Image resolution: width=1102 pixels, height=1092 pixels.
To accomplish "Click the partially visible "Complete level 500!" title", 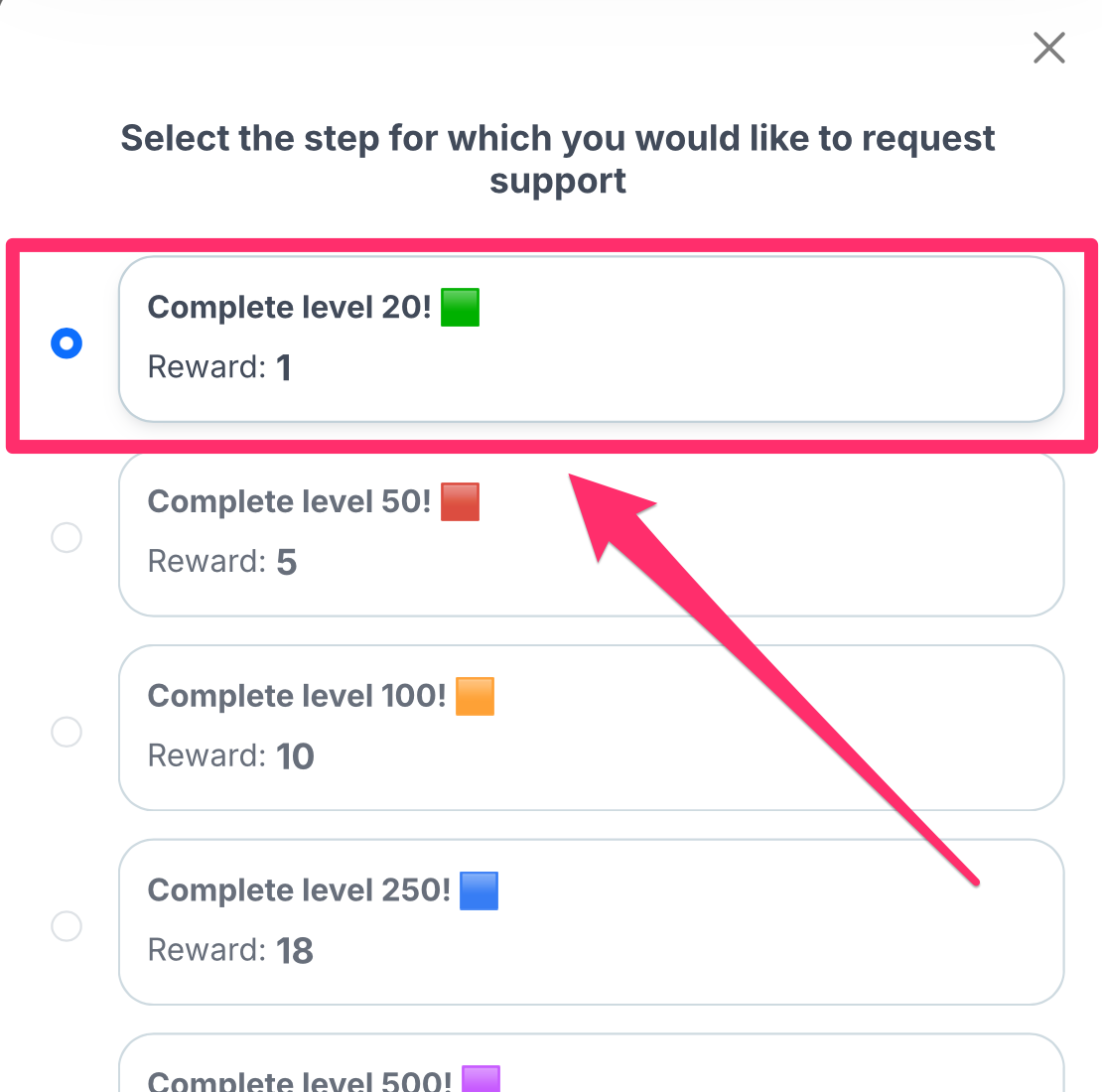I will (299, 1080).
